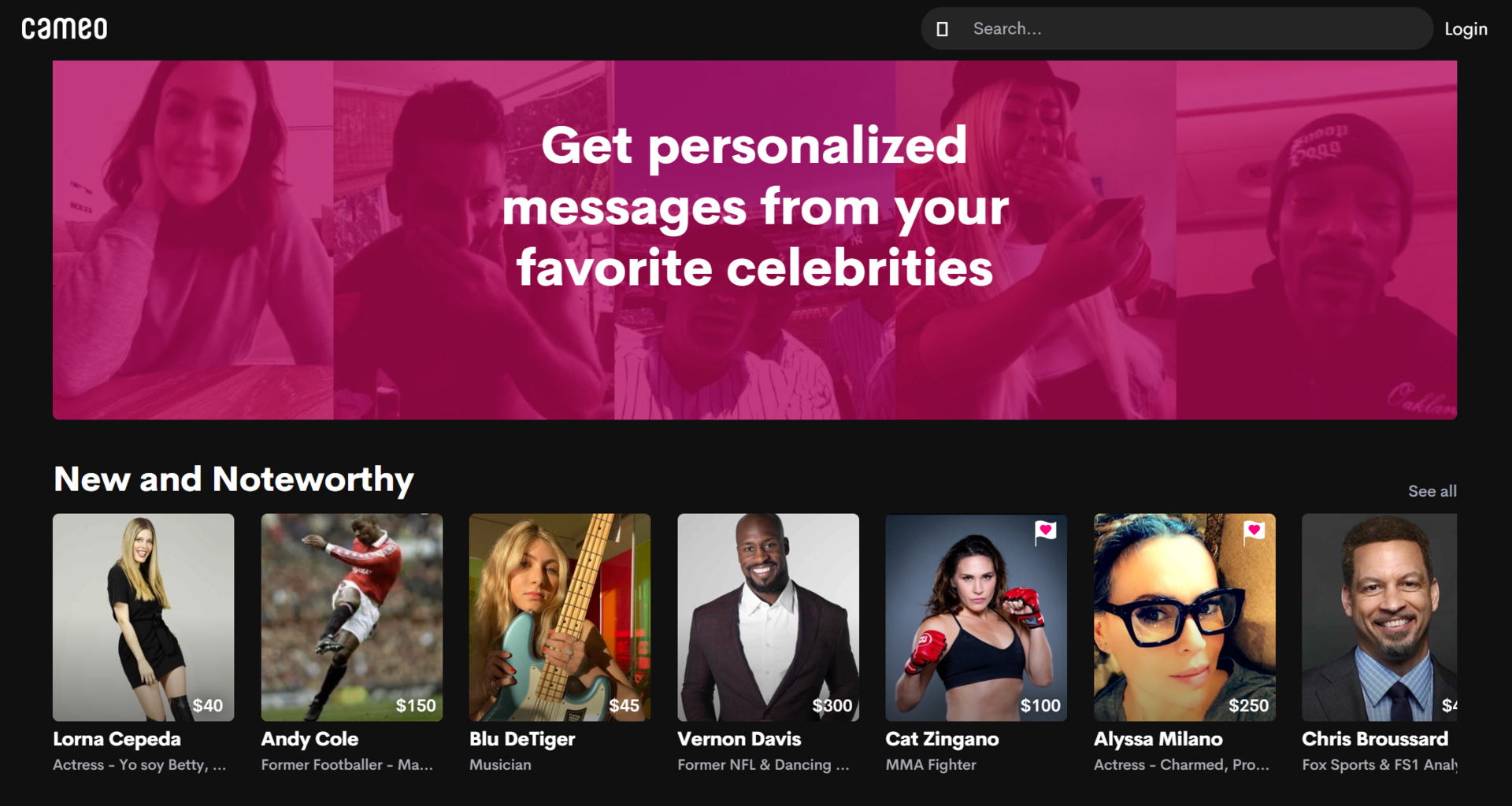Image resolution: width=1512 pixels, height=806 pixels.
Task: Open Lorna Cepeda's profile photo
Action: (x=143, y=617)
